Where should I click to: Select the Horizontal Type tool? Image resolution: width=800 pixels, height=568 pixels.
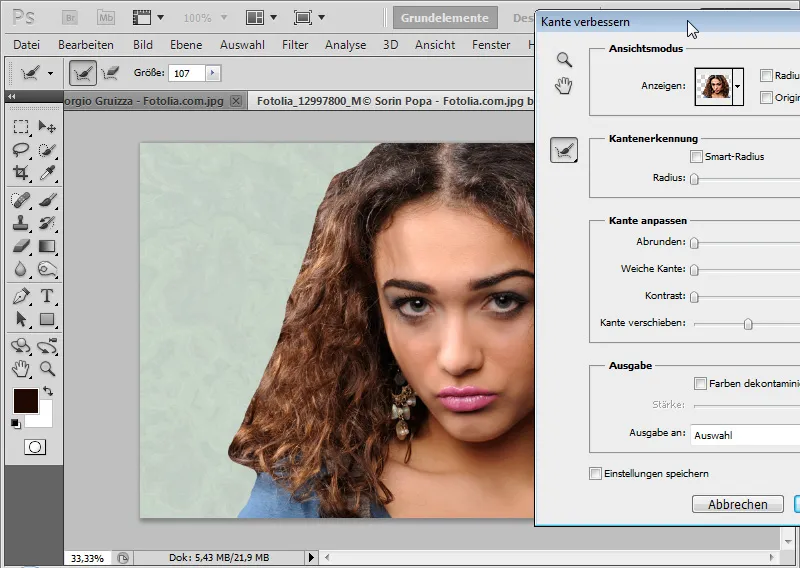47,295
